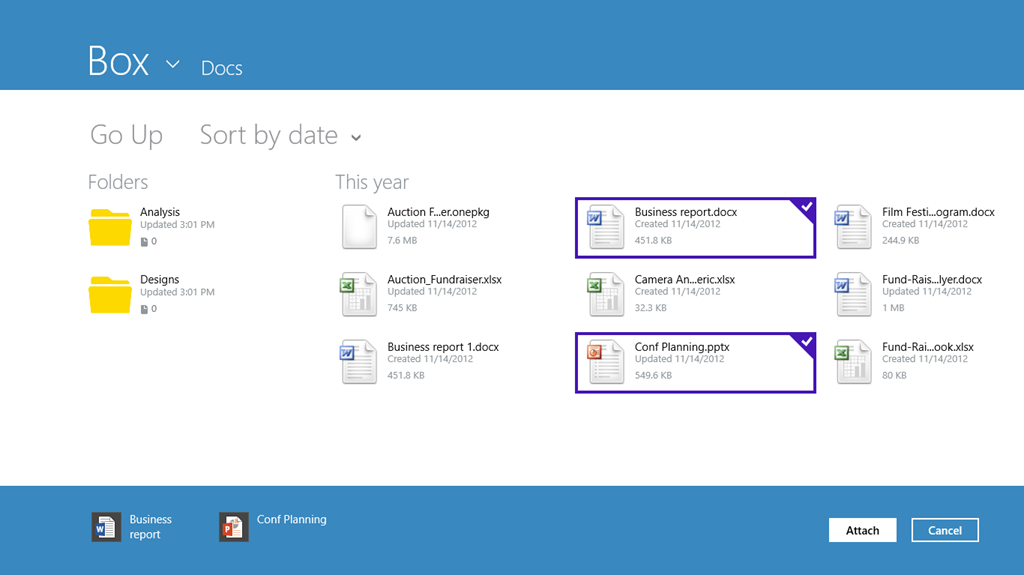Click the This year group heading

pyautogui.click(x=372, y=182)
